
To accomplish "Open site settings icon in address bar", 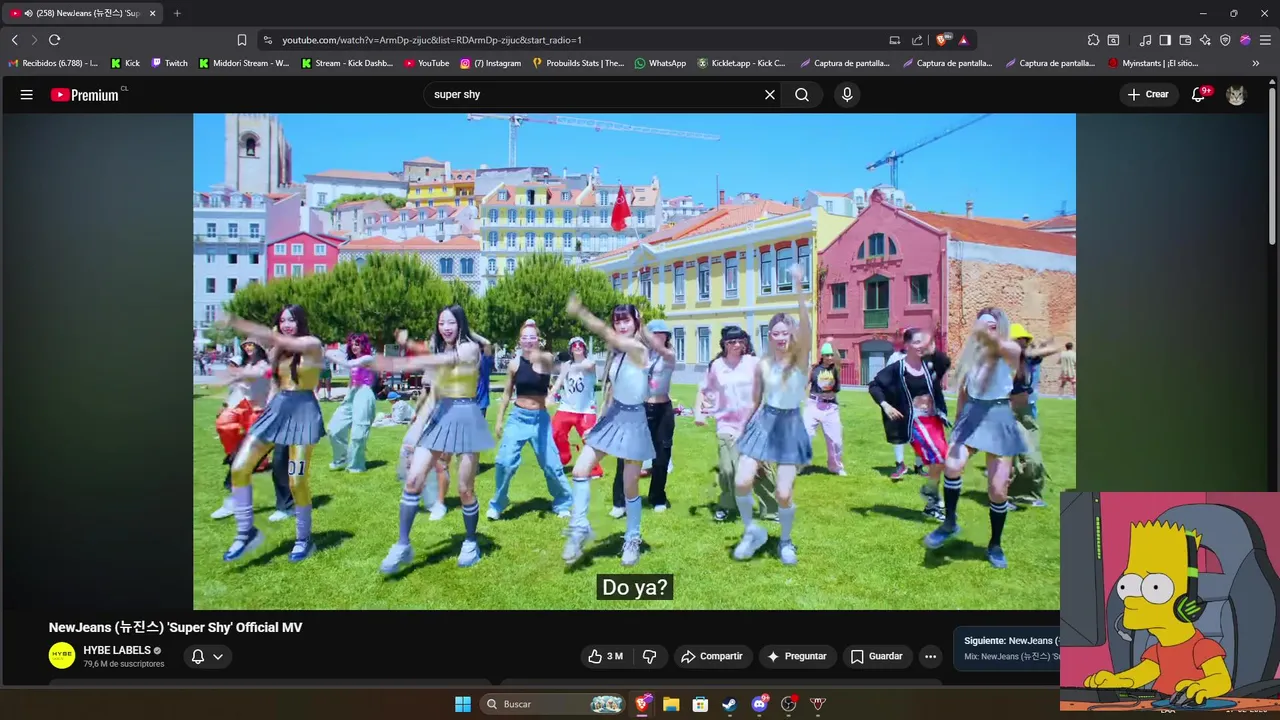I will pyautogui.click(x=267, y=40).
